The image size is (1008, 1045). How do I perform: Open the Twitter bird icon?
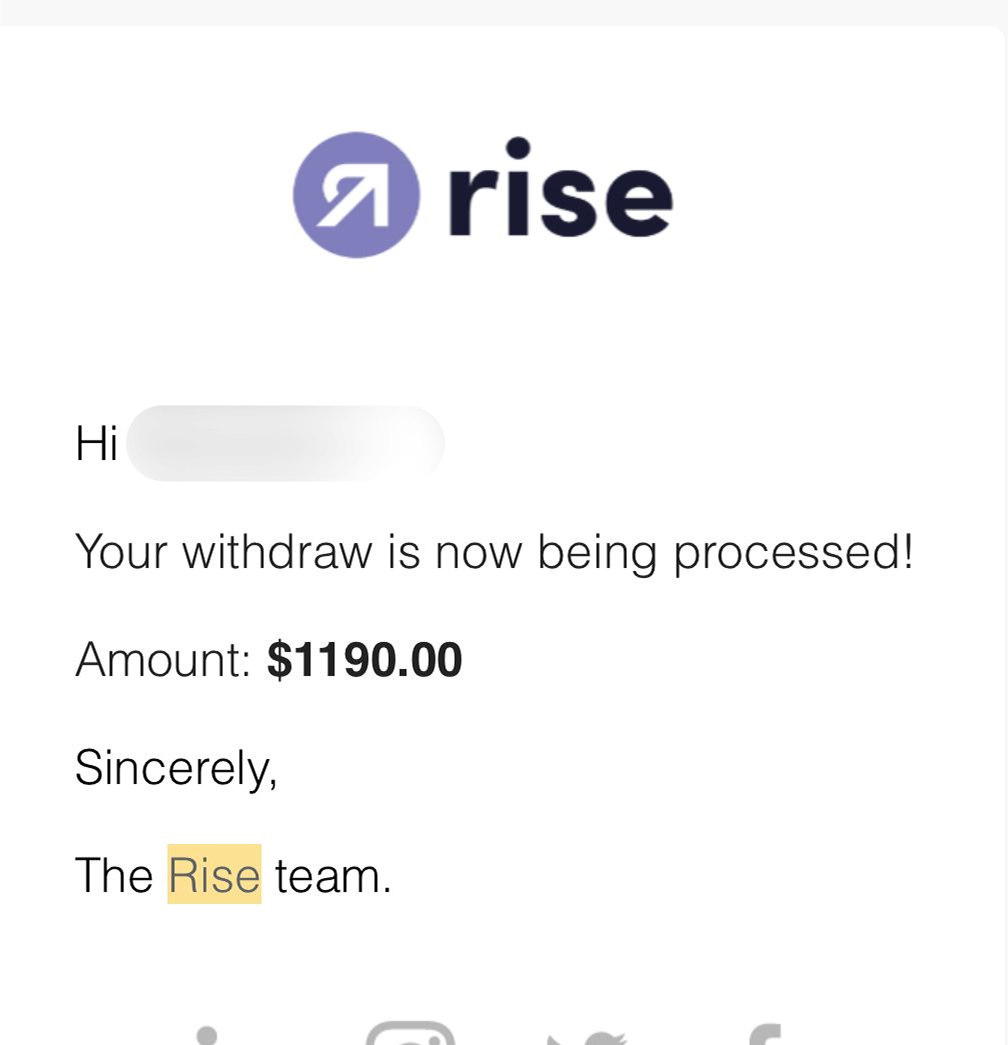586,1036
